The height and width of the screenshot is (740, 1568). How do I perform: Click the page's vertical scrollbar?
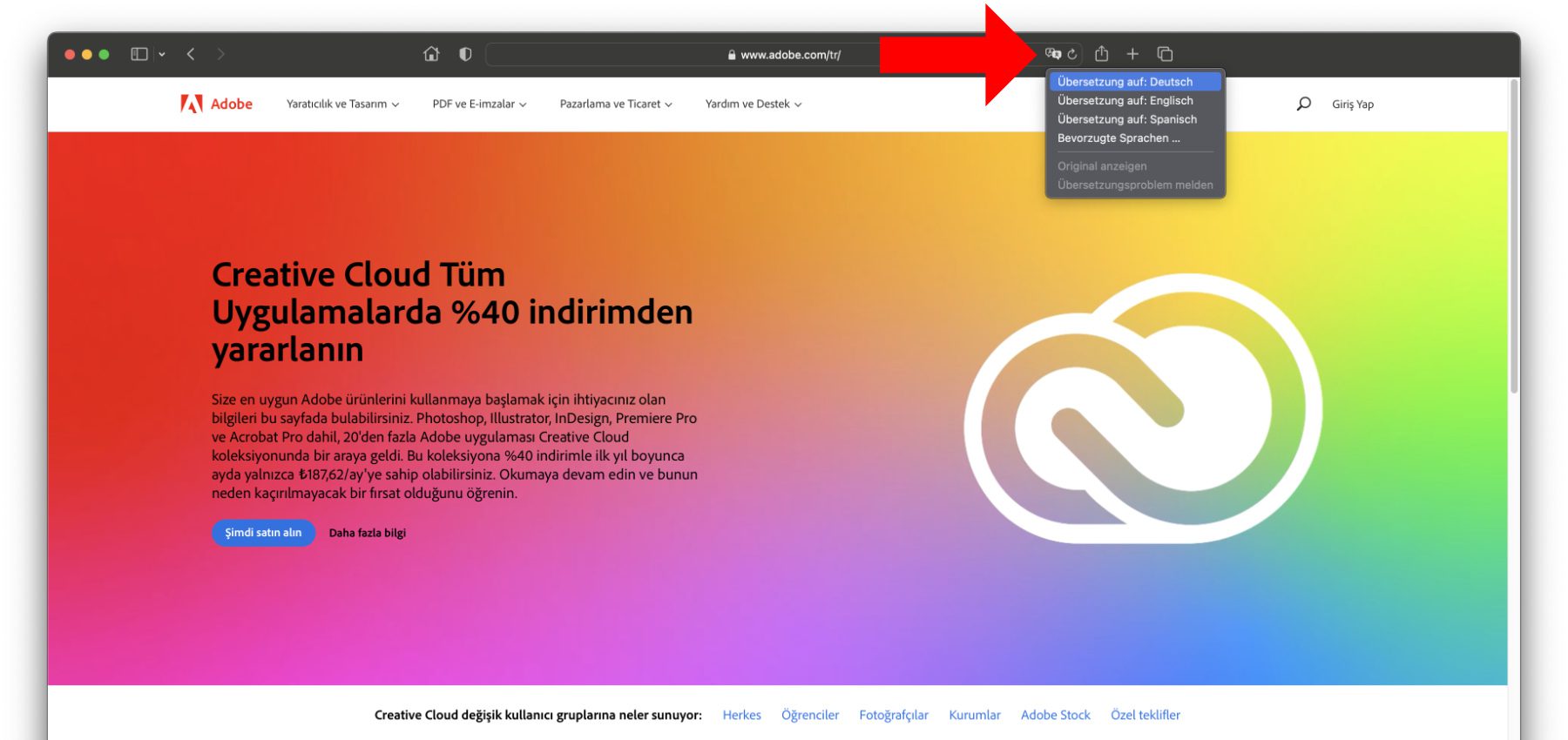point(1514,237)
